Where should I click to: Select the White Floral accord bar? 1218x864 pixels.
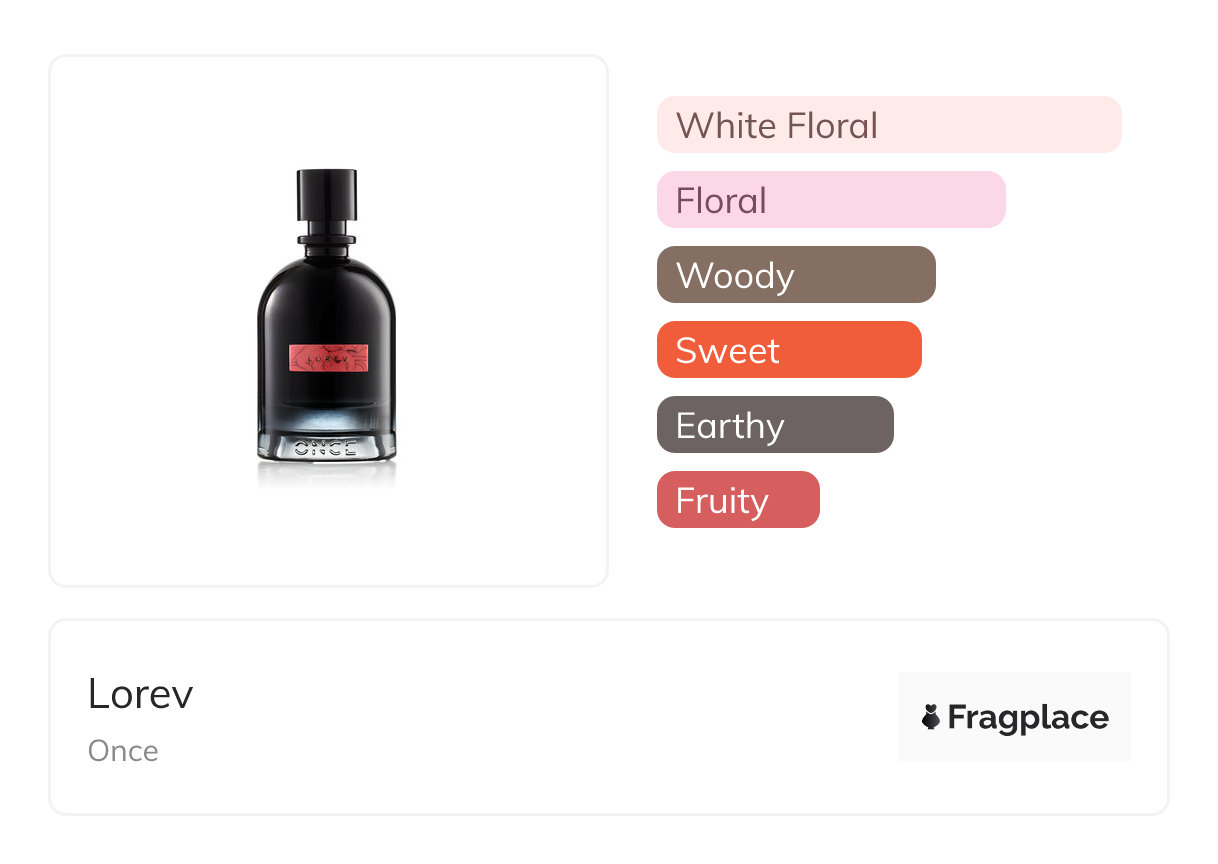click(x=889, y=125)
